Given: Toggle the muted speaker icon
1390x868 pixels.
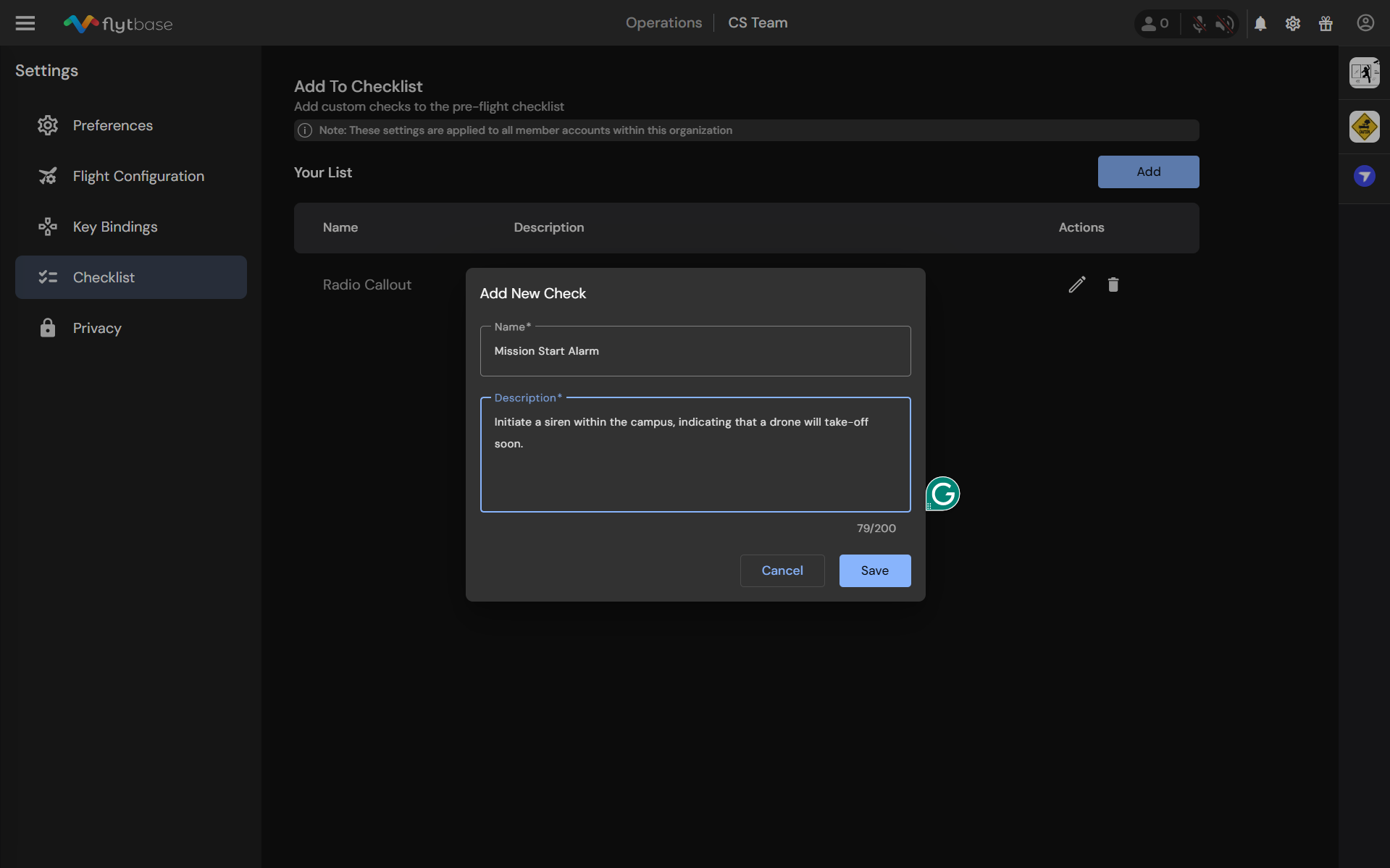Looking at the screenshot, I should (1224, 24).
